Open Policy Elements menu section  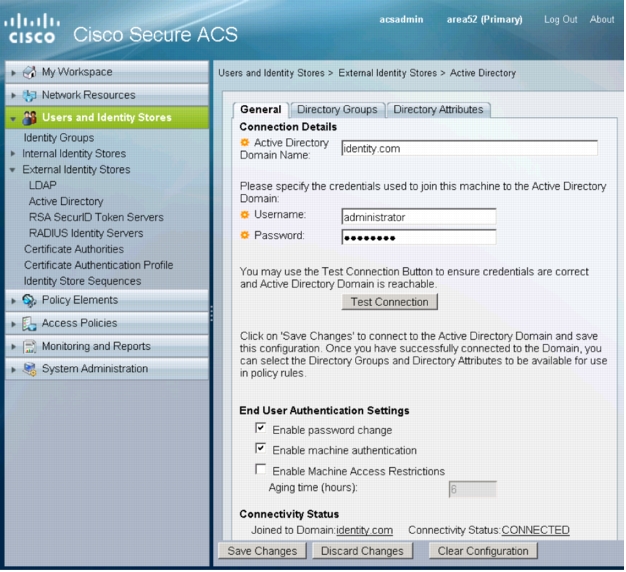point(107,300)
